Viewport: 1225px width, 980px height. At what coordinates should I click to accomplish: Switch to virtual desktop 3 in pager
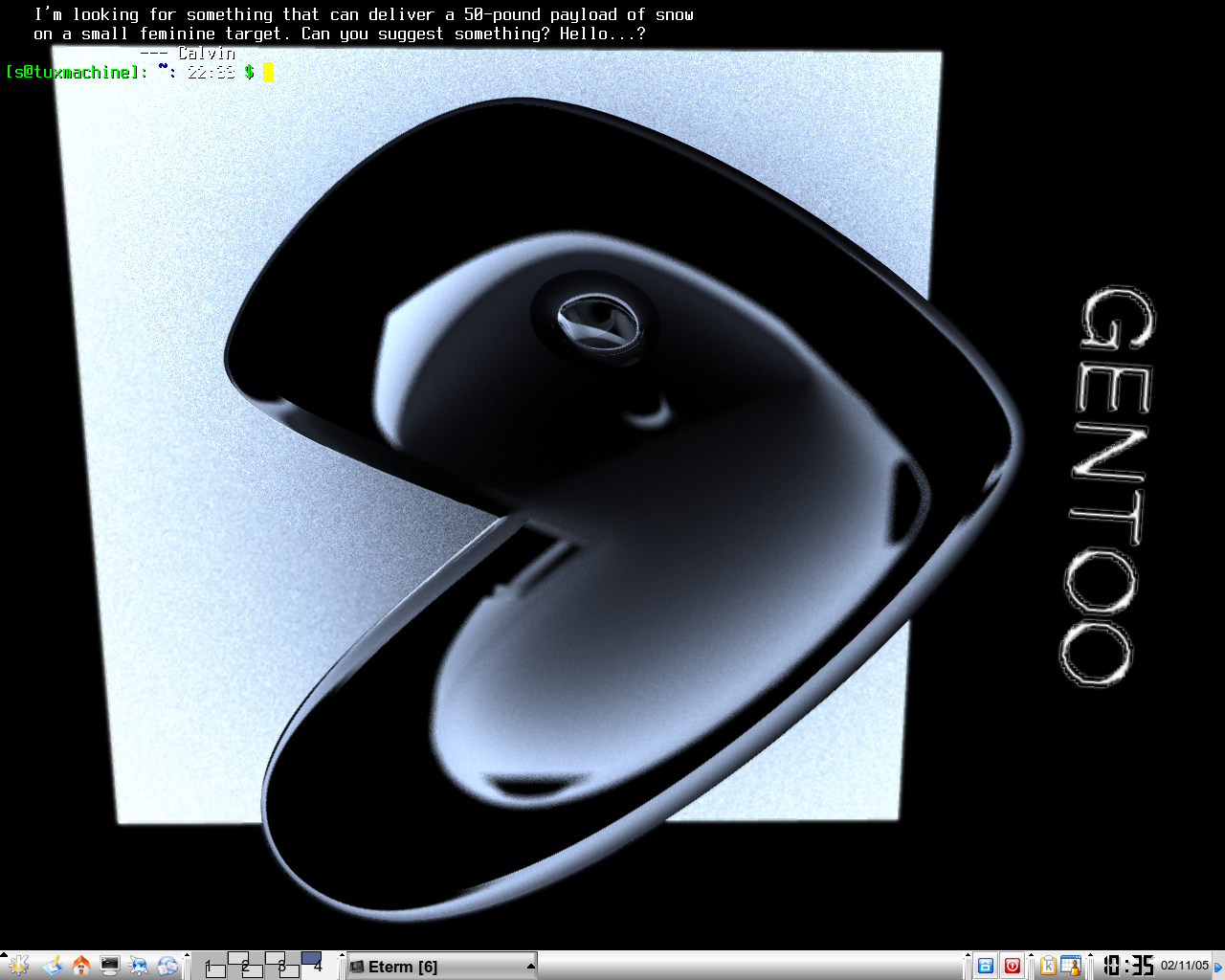[x=282, y=966]
